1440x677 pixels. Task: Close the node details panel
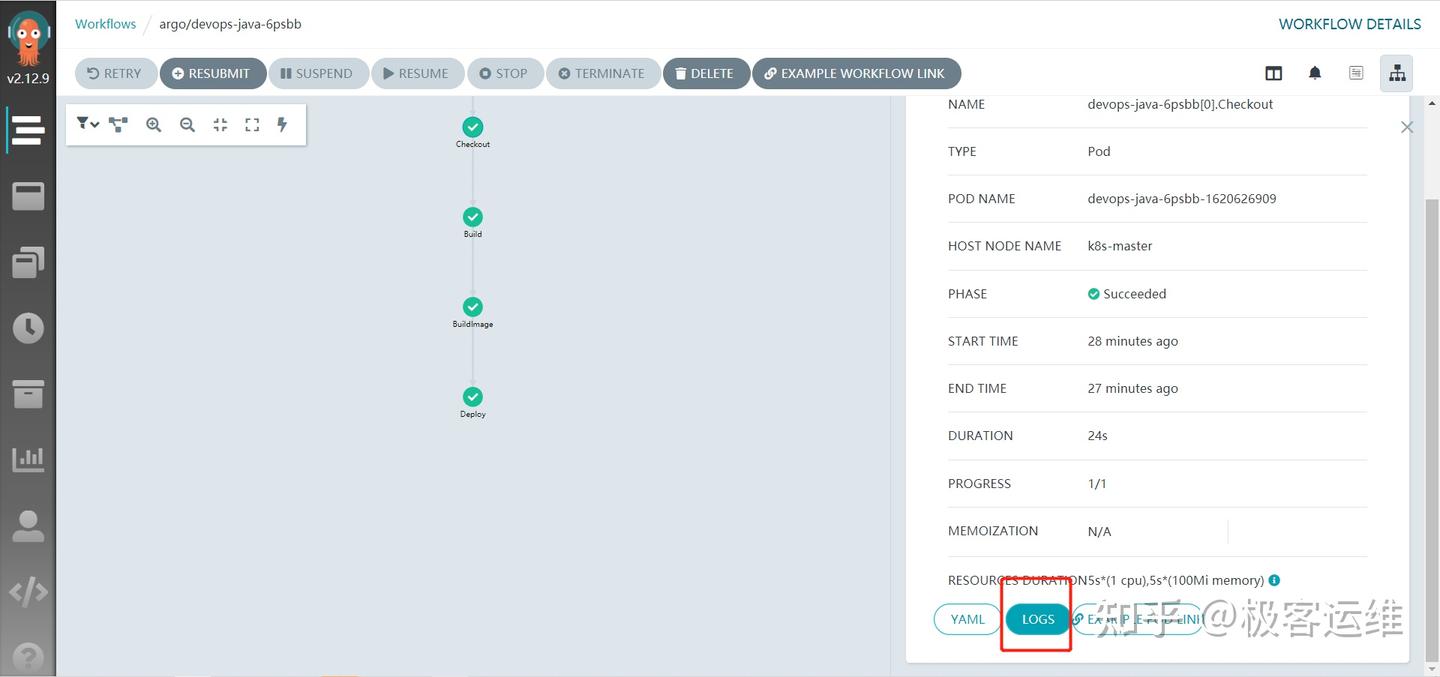coord(1407,127)
